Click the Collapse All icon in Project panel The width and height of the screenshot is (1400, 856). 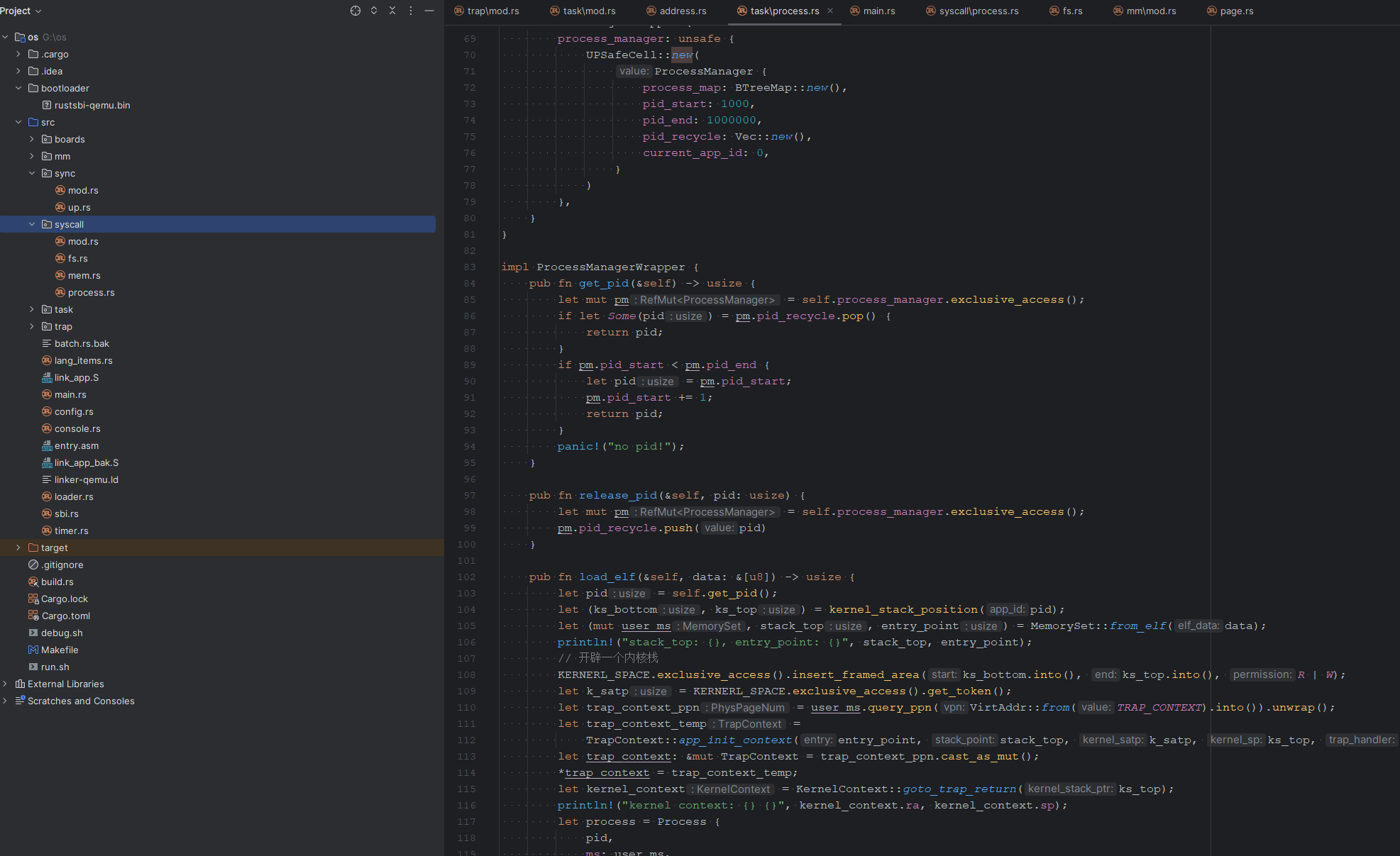[x=392, y=11]
